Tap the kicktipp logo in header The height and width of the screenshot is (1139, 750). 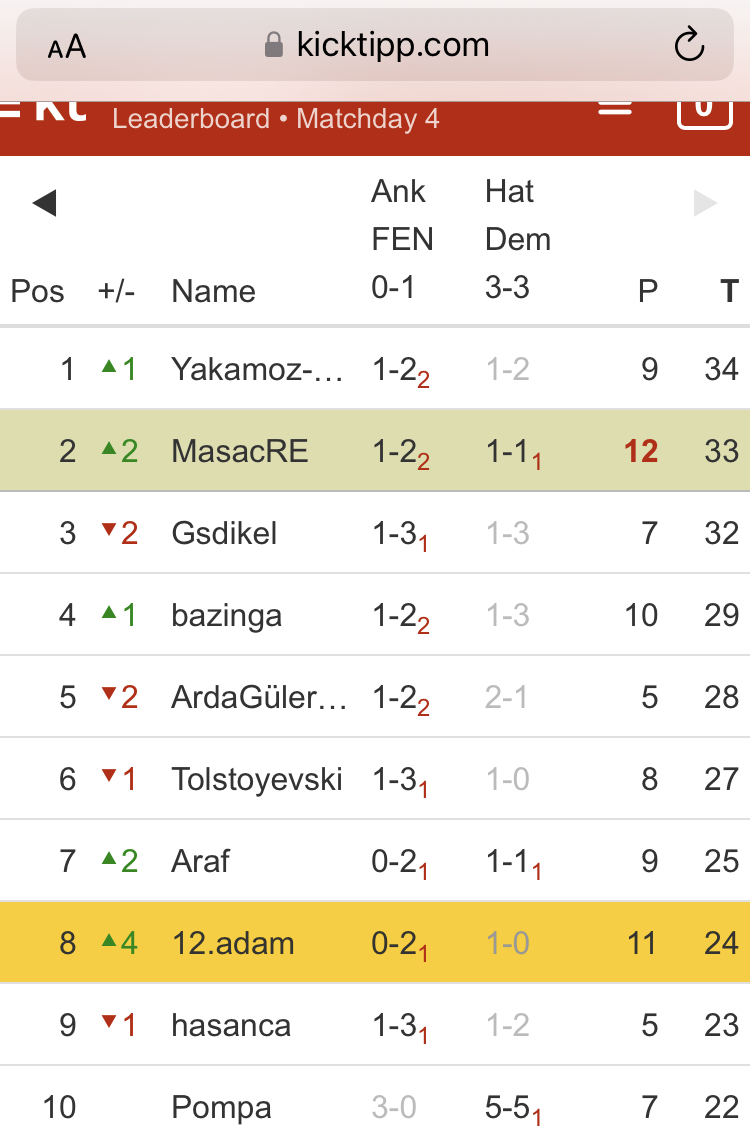(45, 108)
